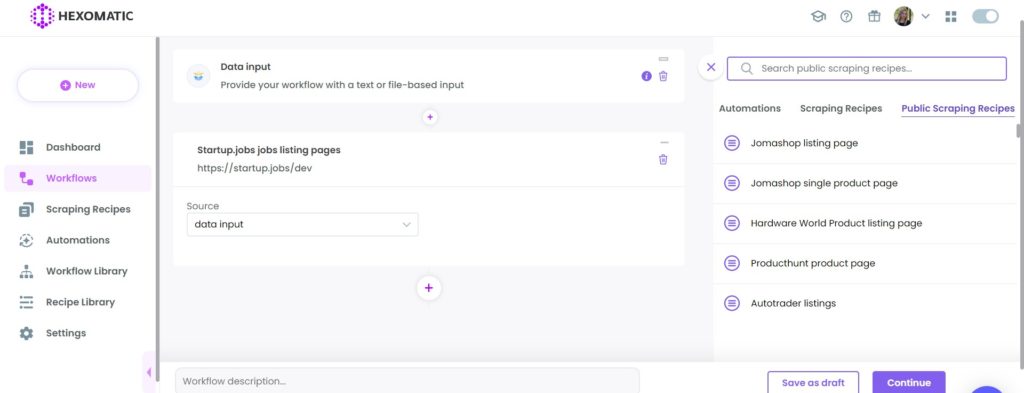Collapse the Startup.jobs listing pages block
Image resolution: width=1024 pixels, height=393 pixels.
click(664, 142)
